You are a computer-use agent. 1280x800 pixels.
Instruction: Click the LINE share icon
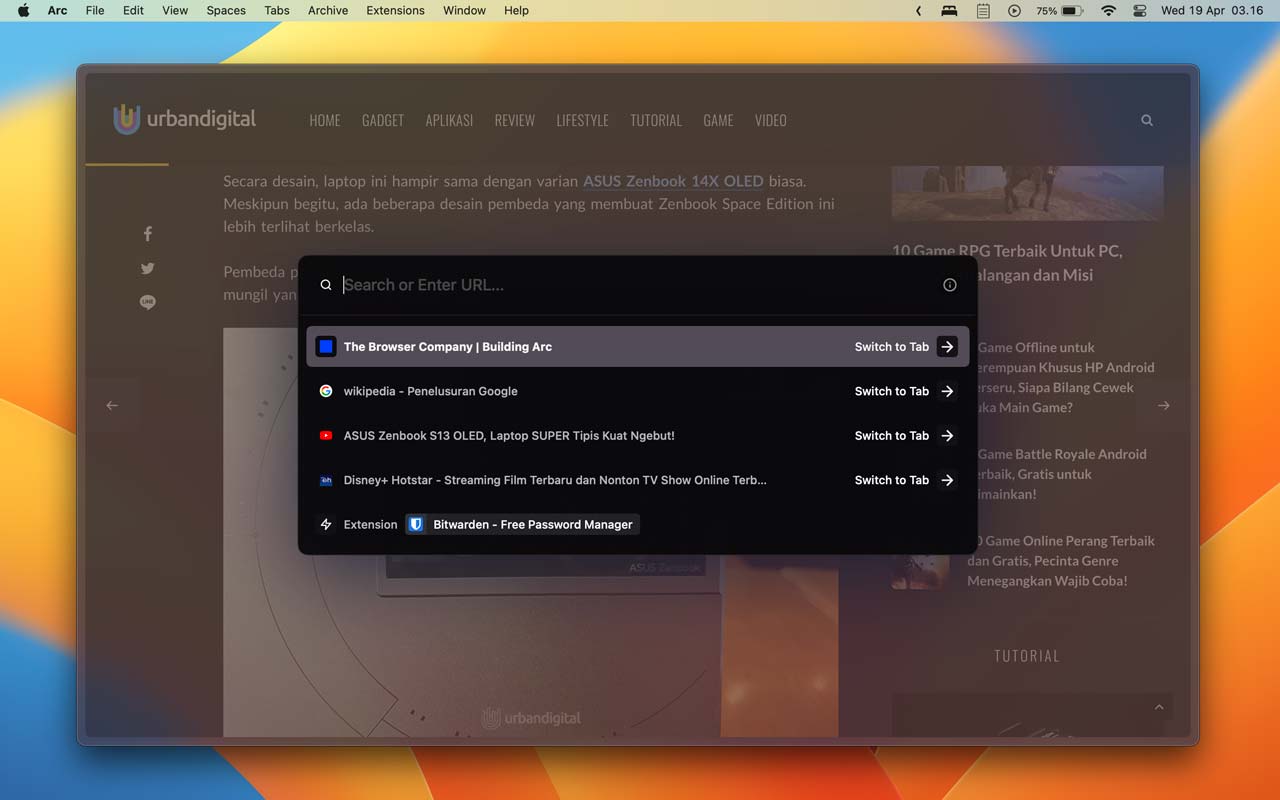pos(147,301)
